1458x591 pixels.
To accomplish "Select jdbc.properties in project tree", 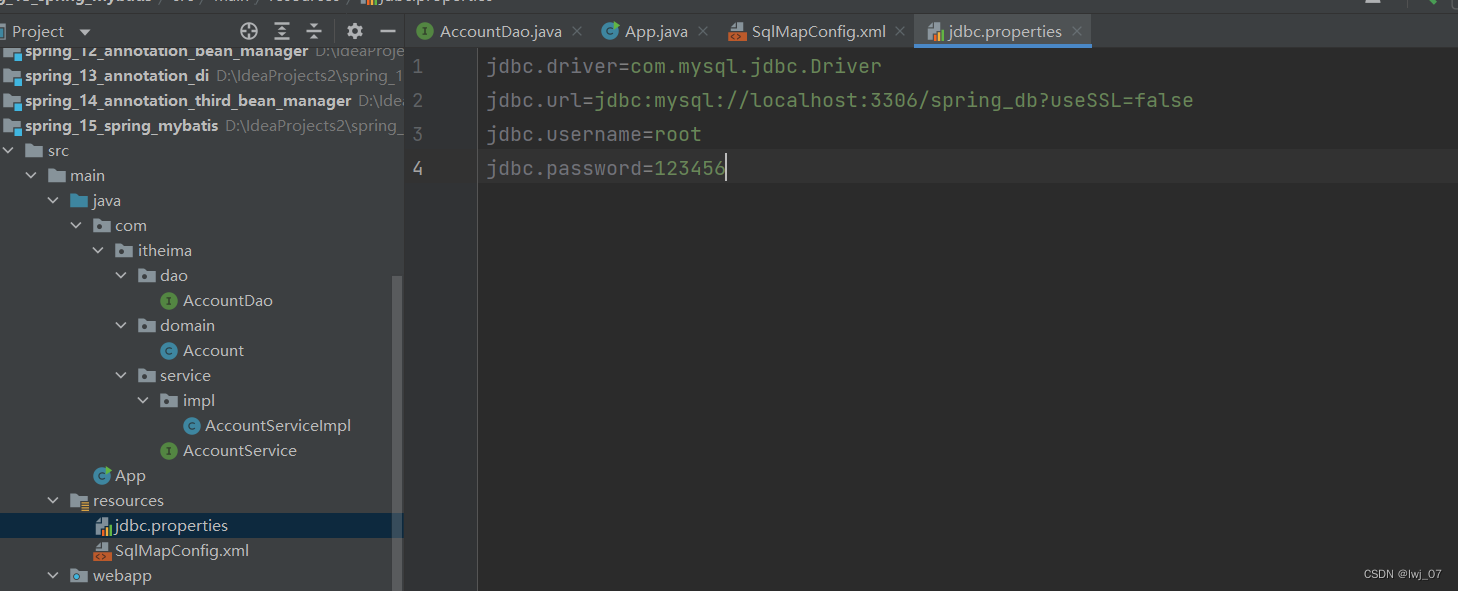I will click(171, 526).
